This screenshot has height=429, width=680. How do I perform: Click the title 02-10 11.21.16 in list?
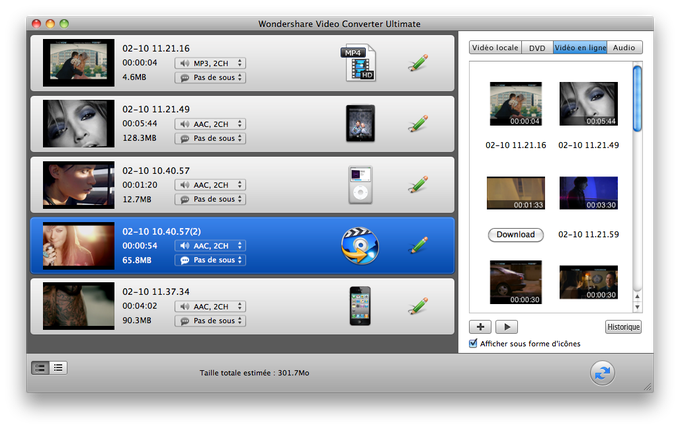(x=156, y=49)
